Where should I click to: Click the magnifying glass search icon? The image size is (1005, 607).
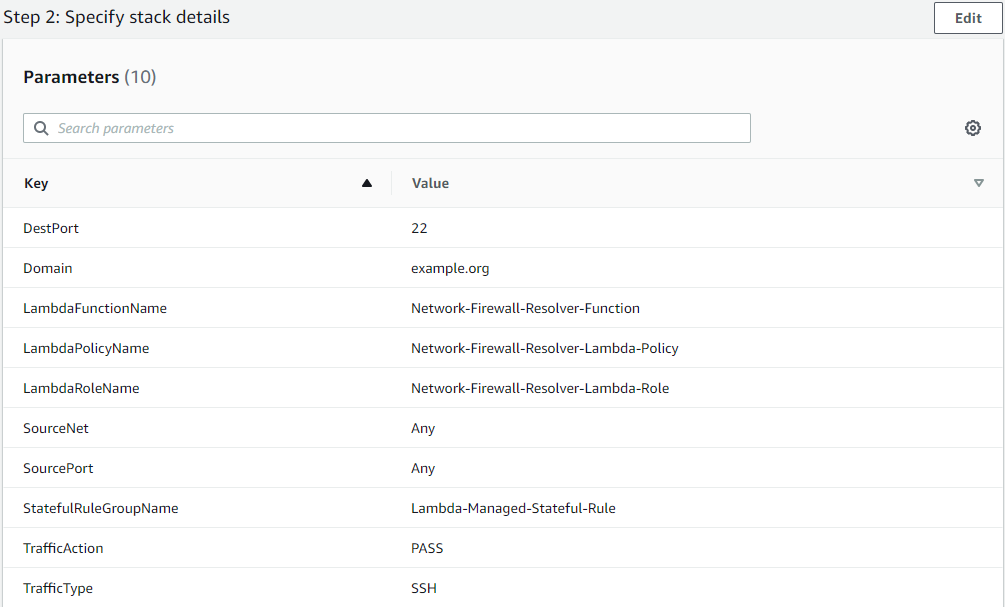pos(40,128)
